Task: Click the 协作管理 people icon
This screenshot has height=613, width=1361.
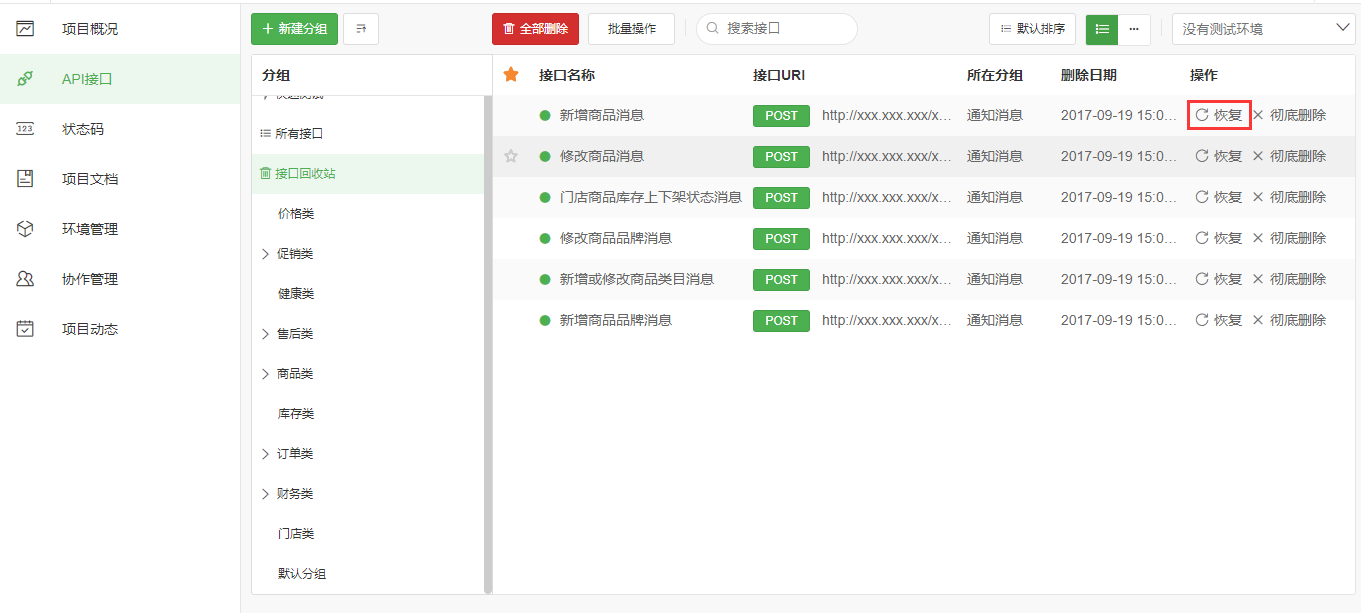Action: 26,279
